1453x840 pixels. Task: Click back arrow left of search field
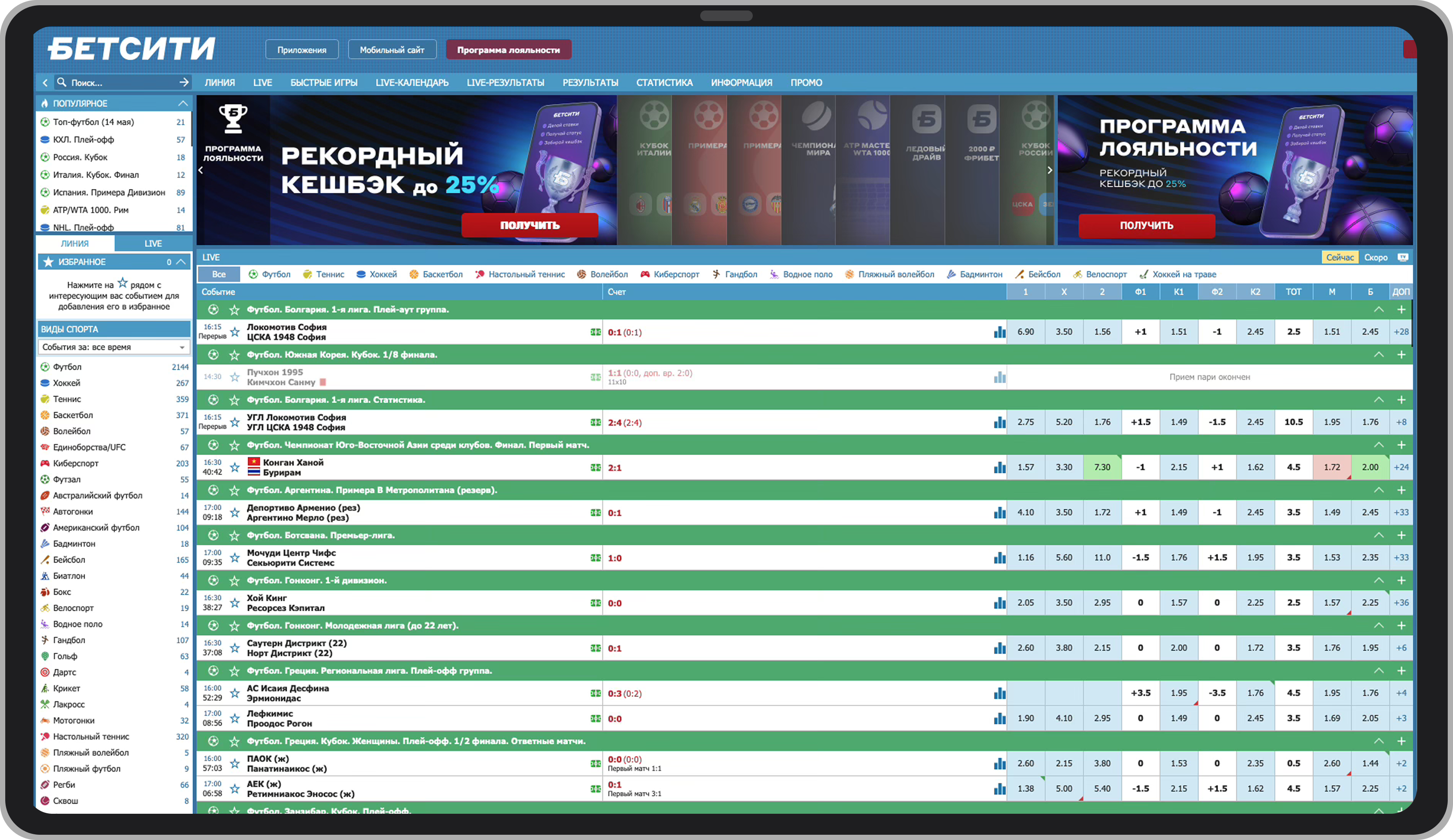[x=45, y=82]
